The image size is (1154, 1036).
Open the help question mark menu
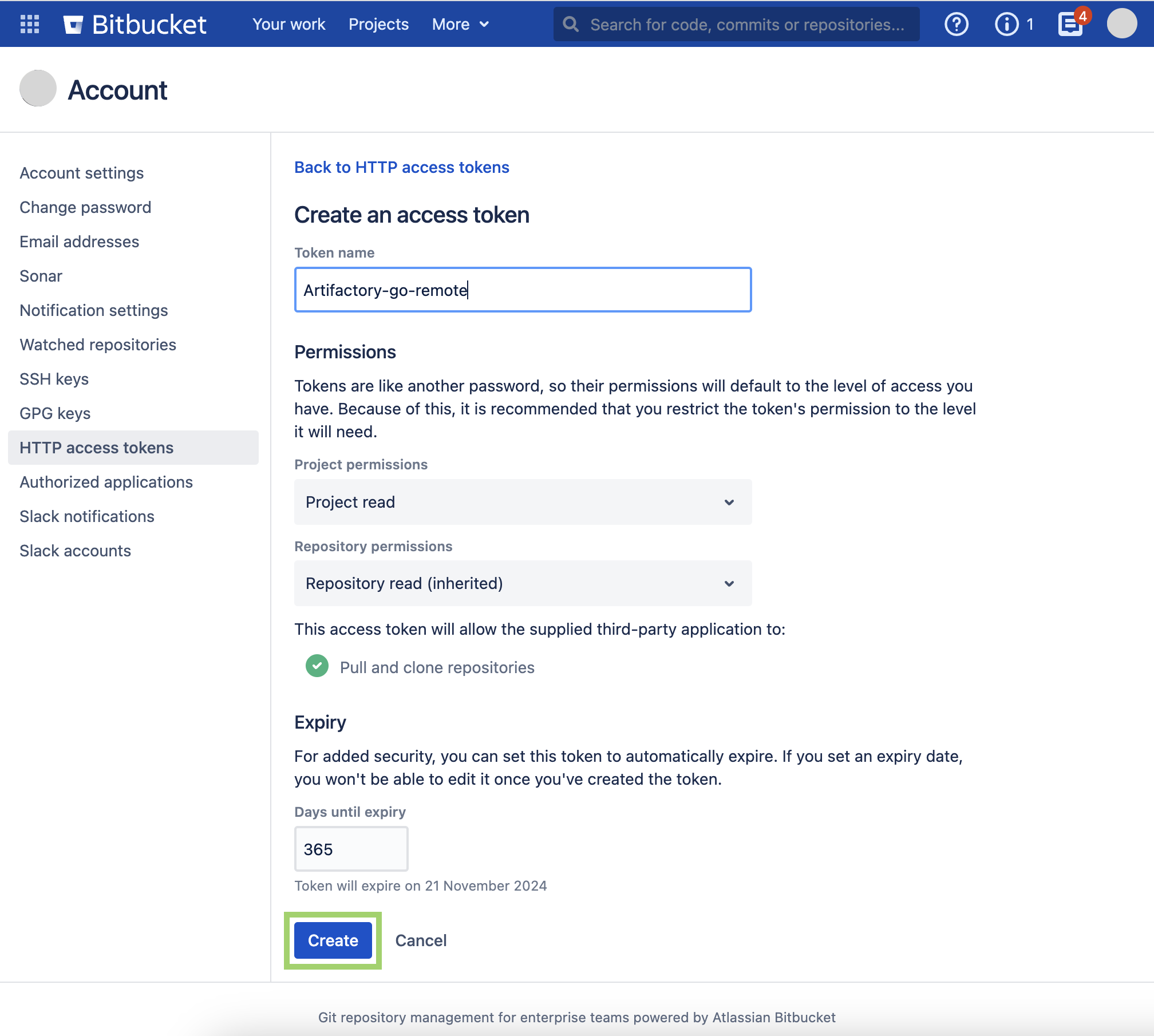(x=956, y=24)
